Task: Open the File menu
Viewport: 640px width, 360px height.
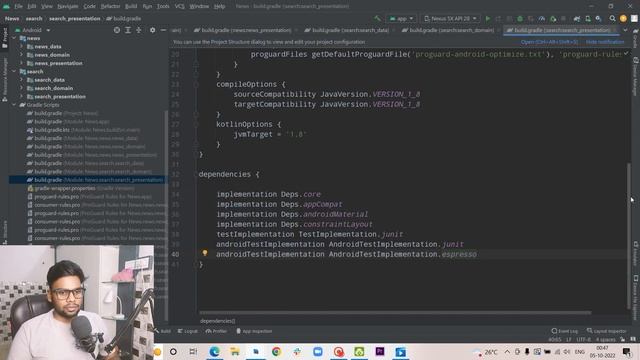Action: (x=18, y=6)
